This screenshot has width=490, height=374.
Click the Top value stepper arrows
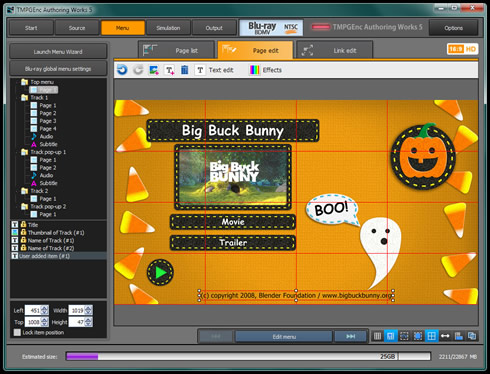44,322
